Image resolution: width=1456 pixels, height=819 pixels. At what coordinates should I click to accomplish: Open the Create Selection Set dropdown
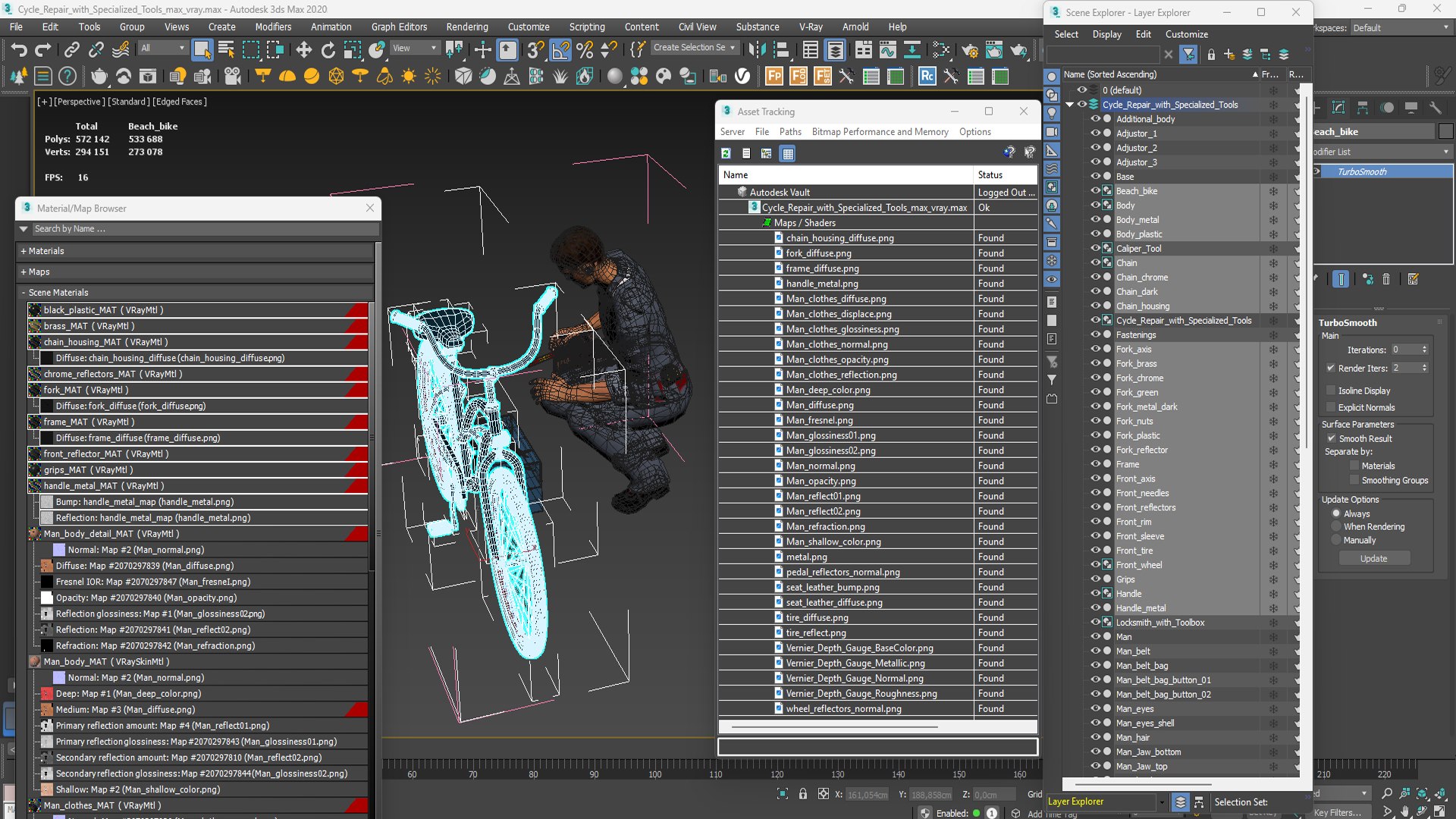[732, 47]
